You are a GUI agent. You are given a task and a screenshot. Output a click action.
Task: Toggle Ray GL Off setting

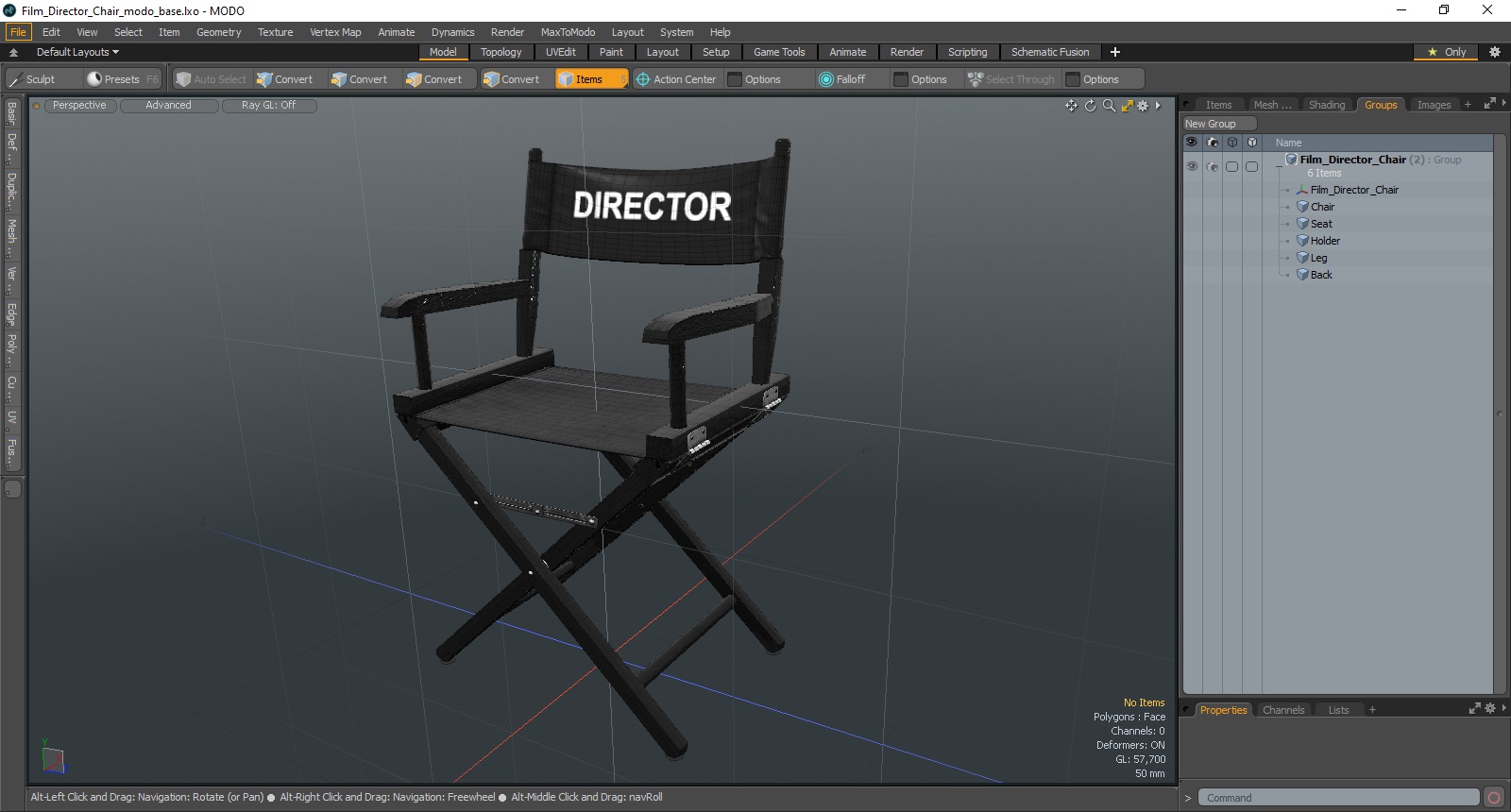[x=269, y=106]
